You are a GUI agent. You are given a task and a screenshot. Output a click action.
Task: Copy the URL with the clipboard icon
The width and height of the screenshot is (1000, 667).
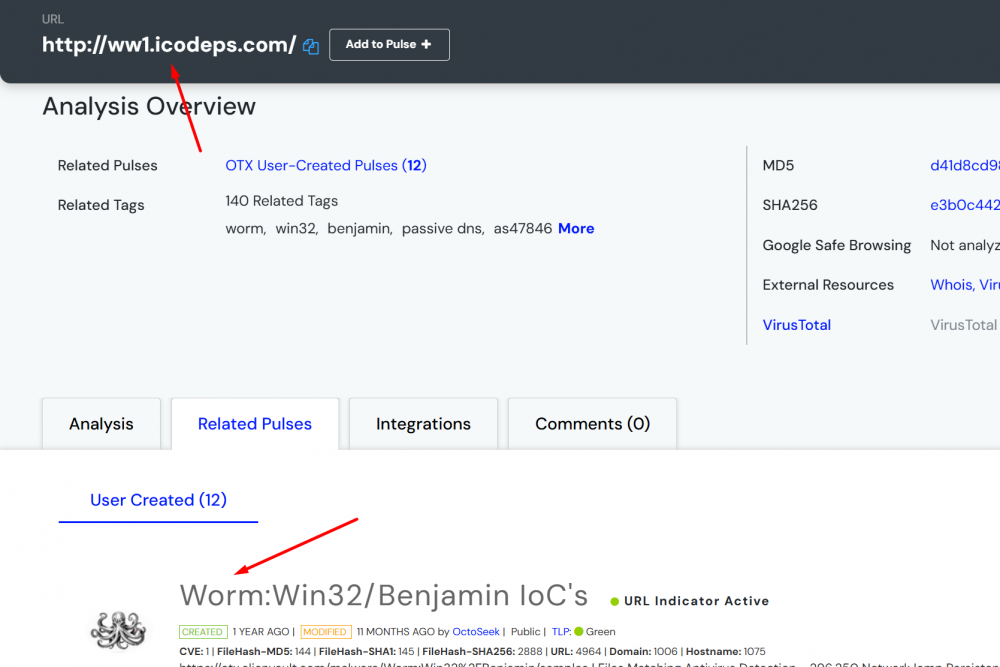pos(311,46)
